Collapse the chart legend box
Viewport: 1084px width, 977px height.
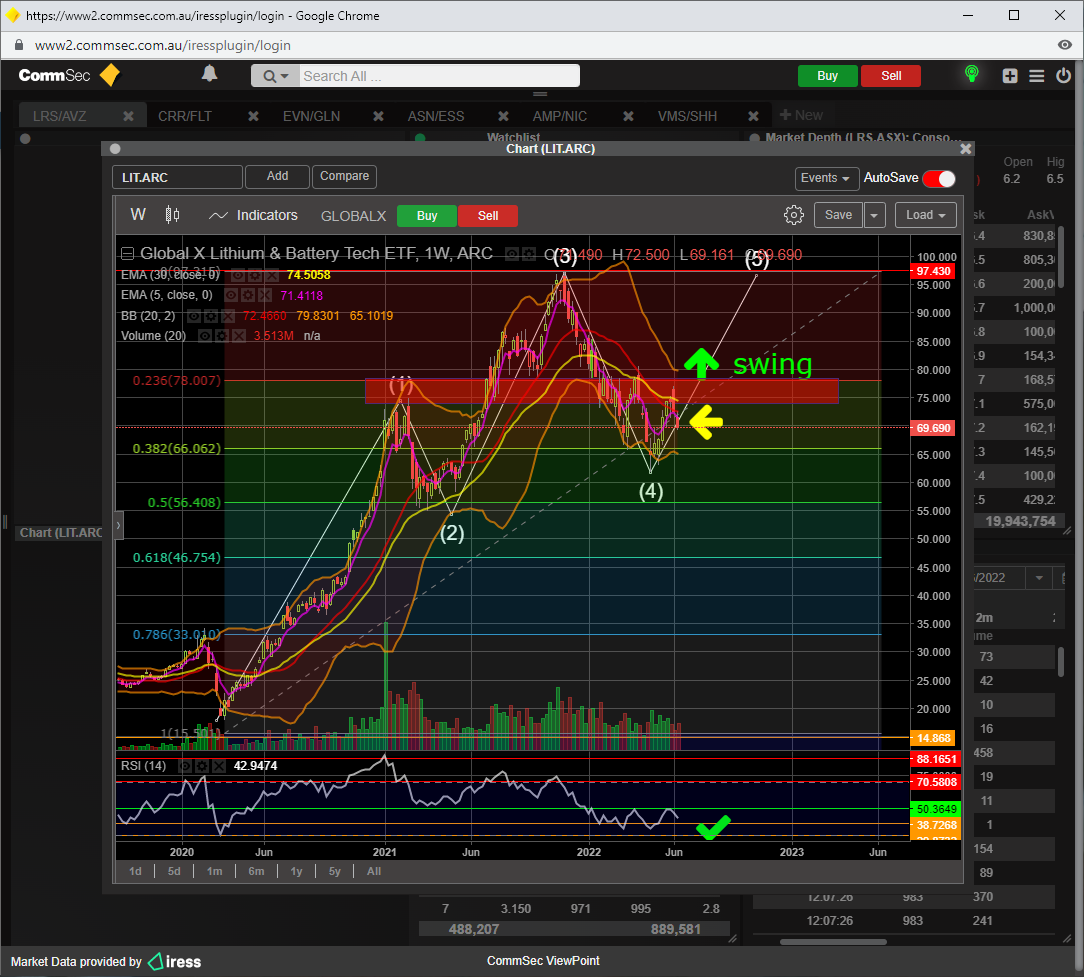tap(127, 254)
